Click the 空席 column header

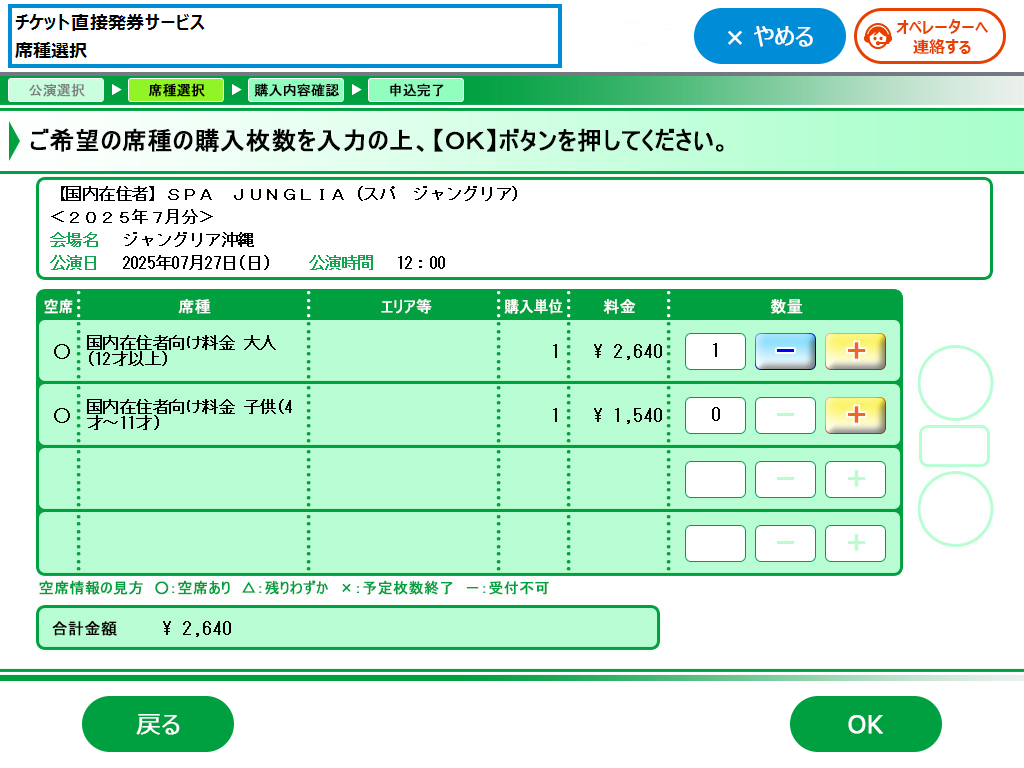58,306
